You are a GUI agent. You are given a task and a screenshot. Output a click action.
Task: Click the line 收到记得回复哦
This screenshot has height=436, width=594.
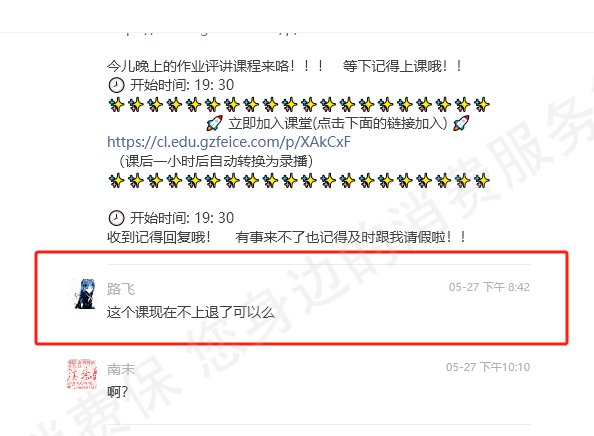click(x=159, y=238)
